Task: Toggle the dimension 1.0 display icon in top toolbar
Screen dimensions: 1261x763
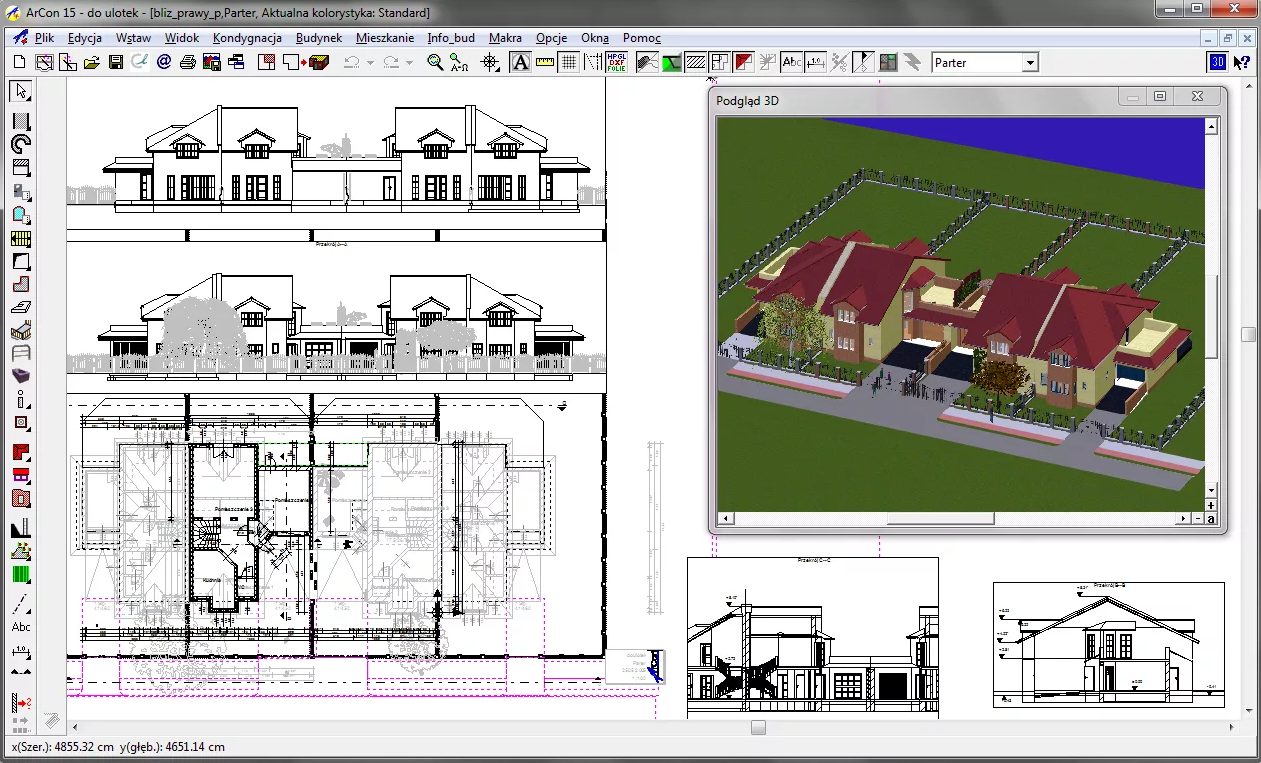Action: coord(816,62)
